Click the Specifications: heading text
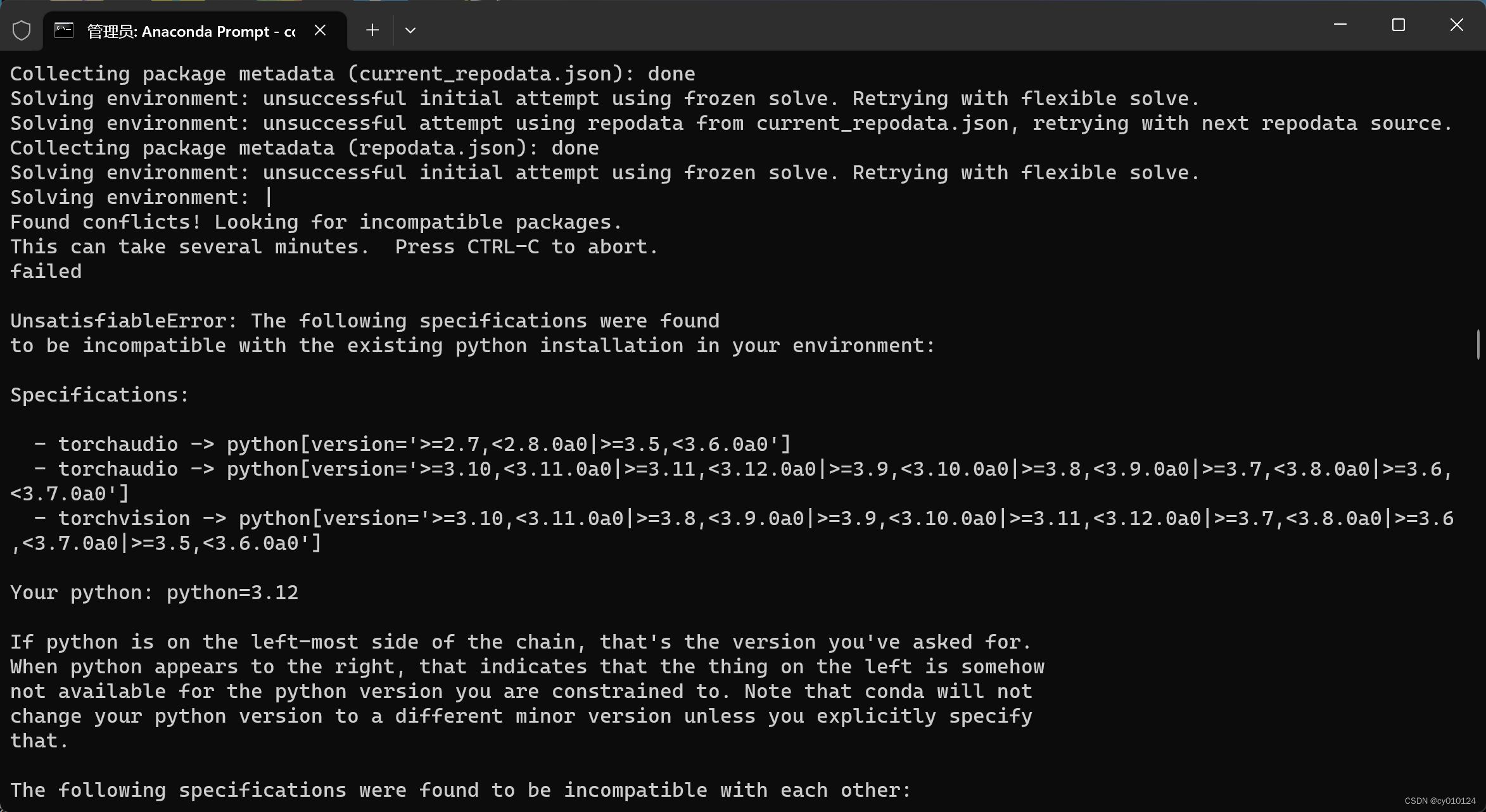Viewport: 1486px width, 812px height. (98, 394)
